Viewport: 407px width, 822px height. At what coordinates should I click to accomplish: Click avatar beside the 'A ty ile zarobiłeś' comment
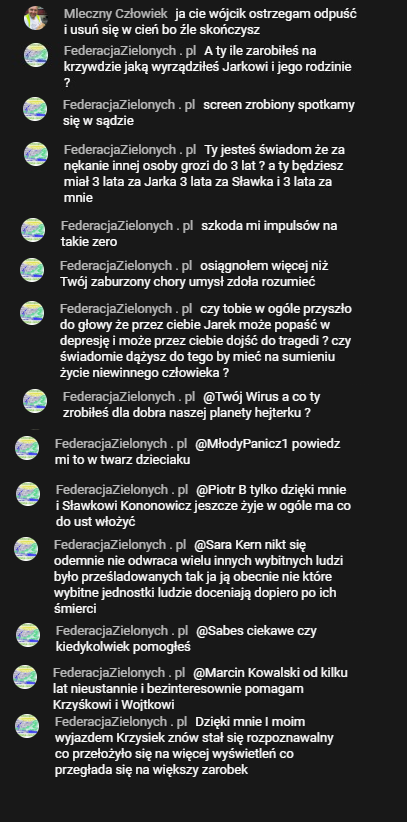coord(36,55)
